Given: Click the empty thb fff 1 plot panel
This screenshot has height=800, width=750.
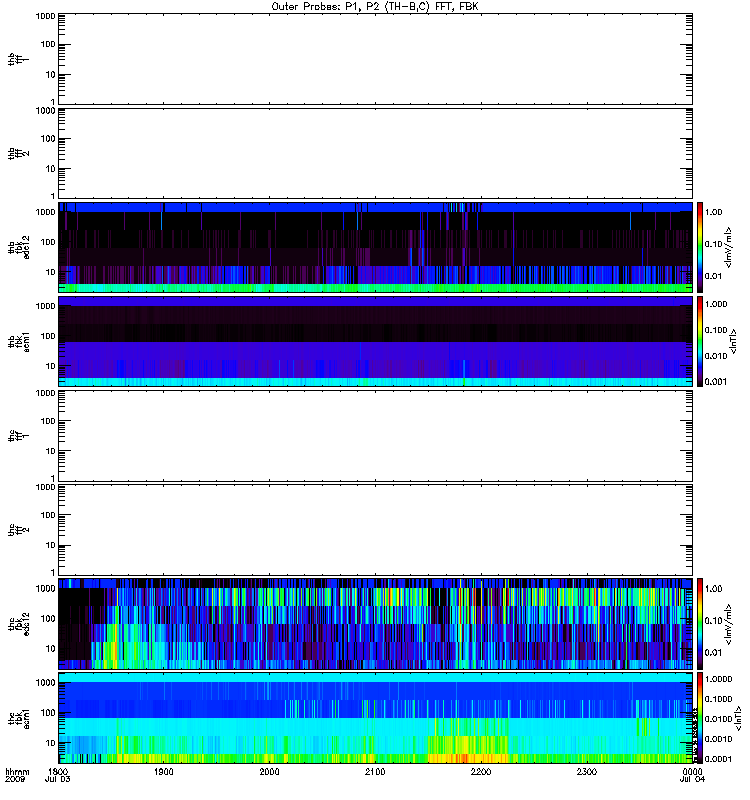Looking at the screenshot, I should click(376, 59).
